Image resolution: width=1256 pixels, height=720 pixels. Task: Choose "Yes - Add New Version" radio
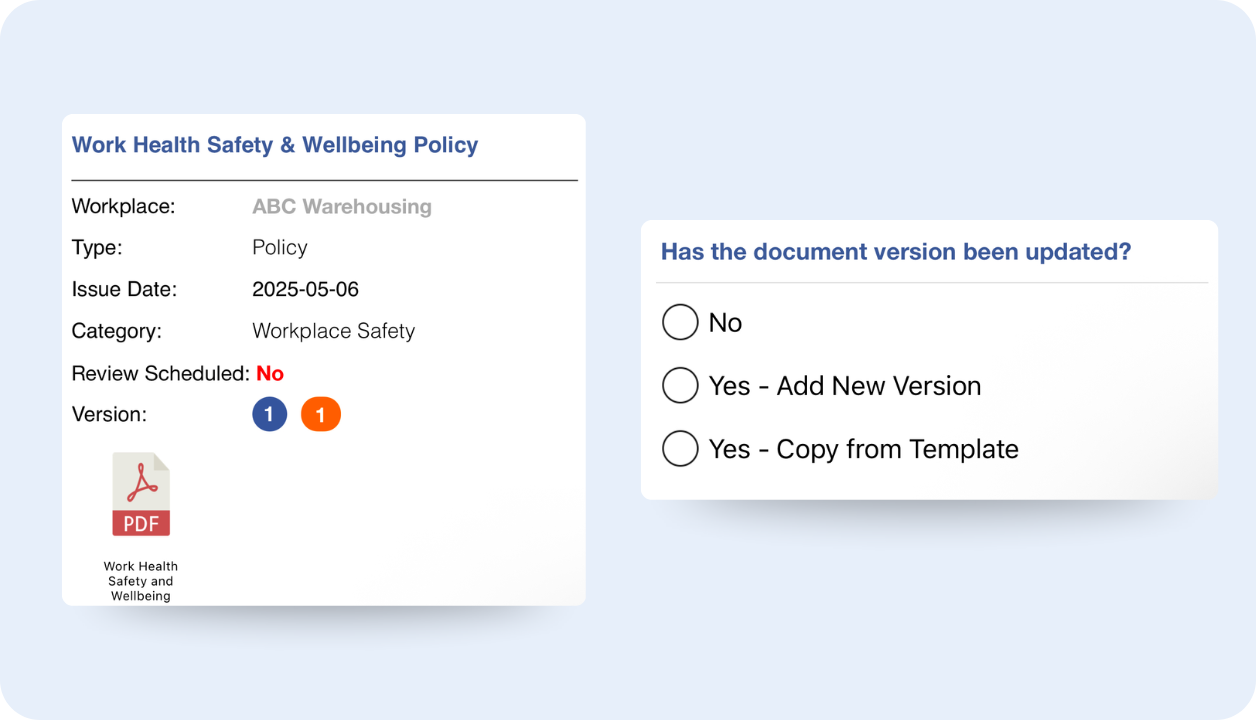(680, 386)
